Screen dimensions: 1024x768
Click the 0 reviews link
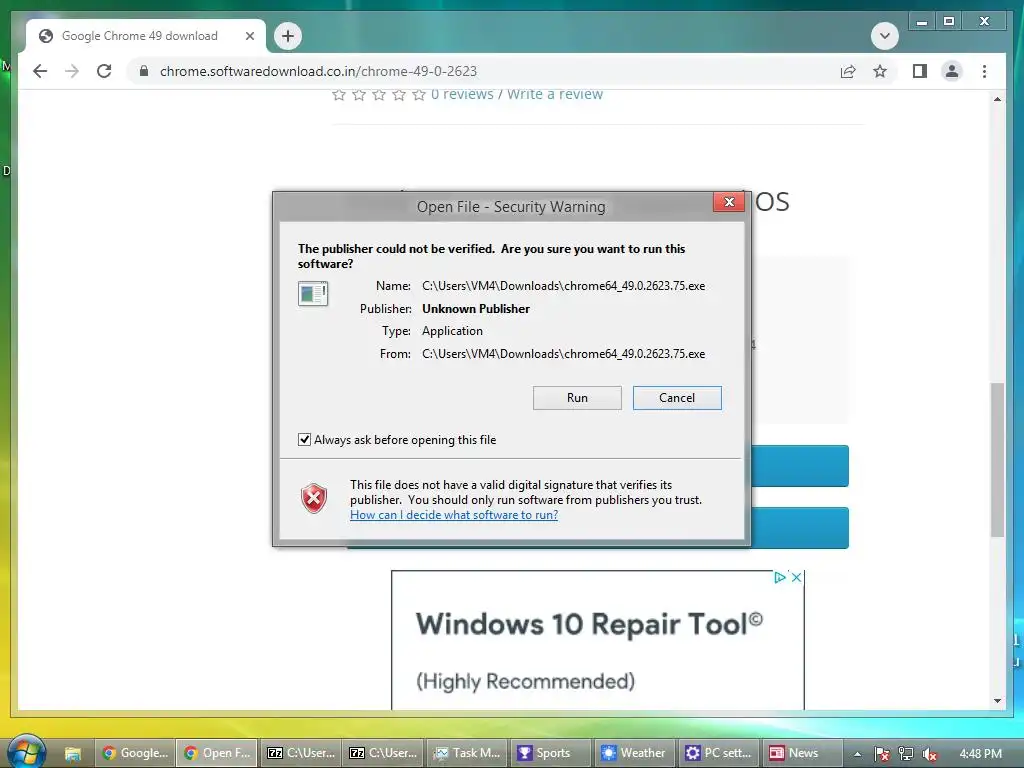[462, 95]
